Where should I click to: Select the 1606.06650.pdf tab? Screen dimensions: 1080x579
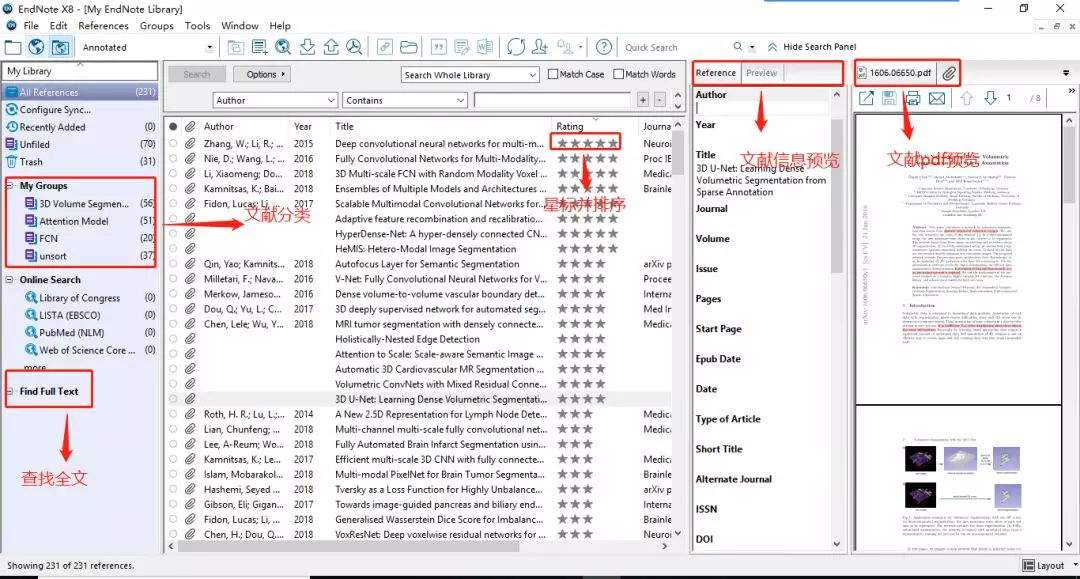click(893, 73)
